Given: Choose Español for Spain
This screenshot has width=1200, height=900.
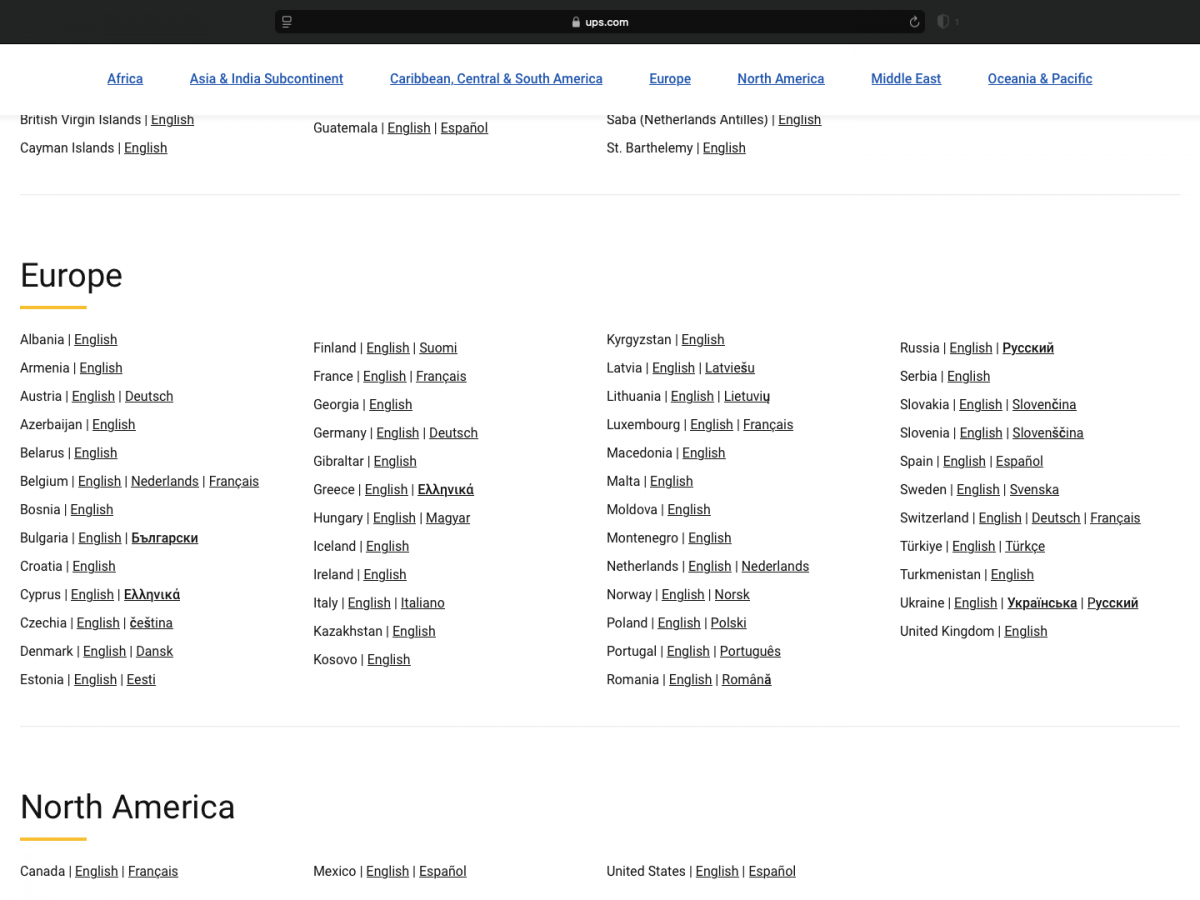Looking at the screenshot, I should point(1019,461).
